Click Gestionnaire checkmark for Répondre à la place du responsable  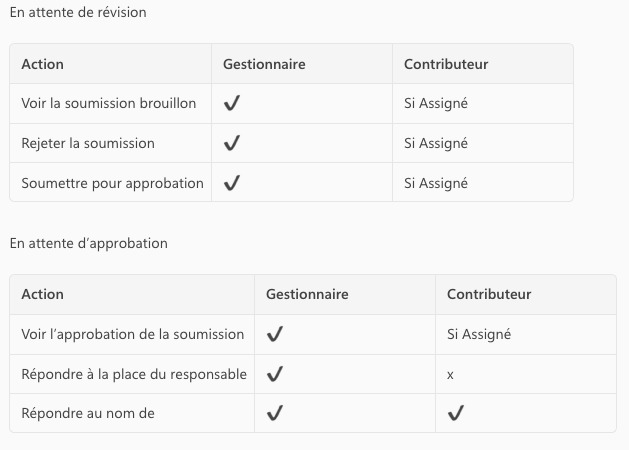click(x=275, y=374)
